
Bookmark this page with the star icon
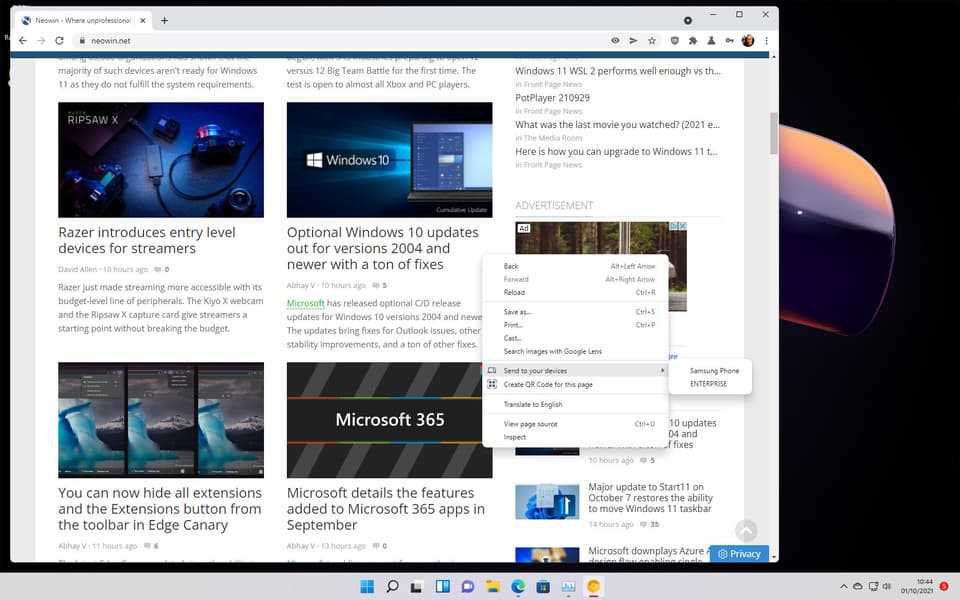click(652, 41)
